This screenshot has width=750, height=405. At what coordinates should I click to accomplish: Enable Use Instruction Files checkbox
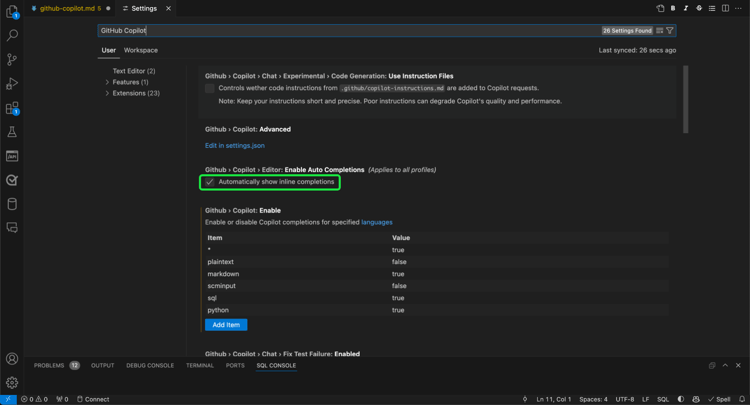210,88
